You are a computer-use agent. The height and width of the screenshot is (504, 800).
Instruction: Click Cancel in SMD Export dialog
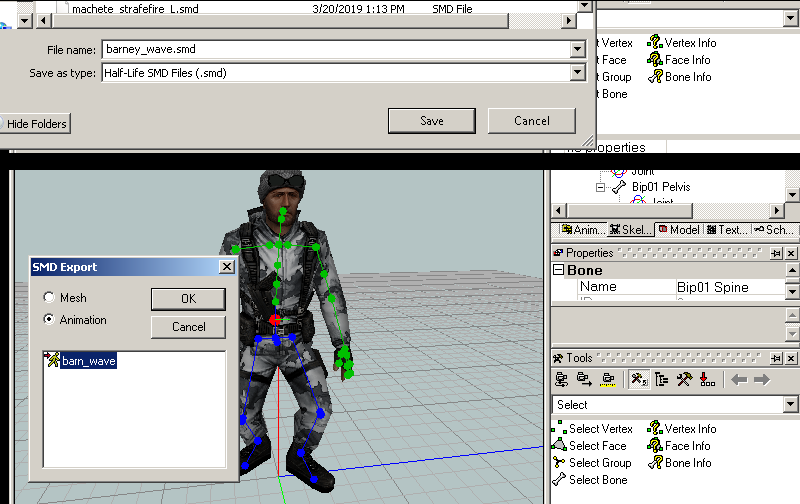tap(188, 327)
